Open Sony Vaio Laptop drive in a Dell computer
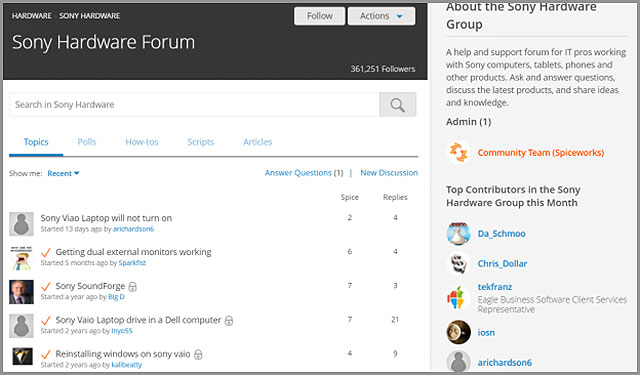Screen dimensions: 640x375 click(138, 320)
